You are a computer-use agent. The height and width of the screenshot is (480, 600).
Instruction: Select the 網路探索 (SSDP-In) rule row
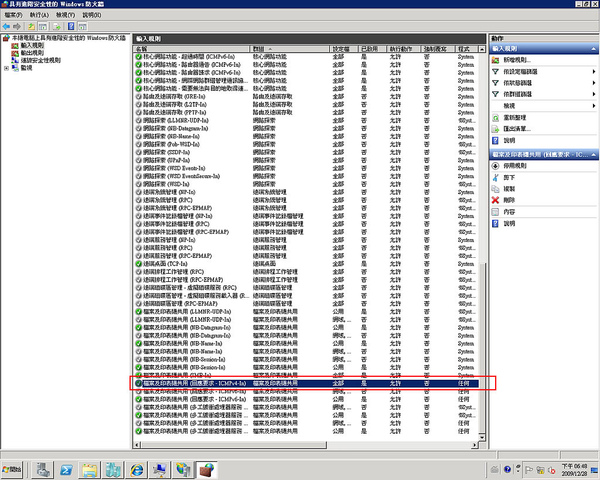pyautogui.click(x=306, y=152)
